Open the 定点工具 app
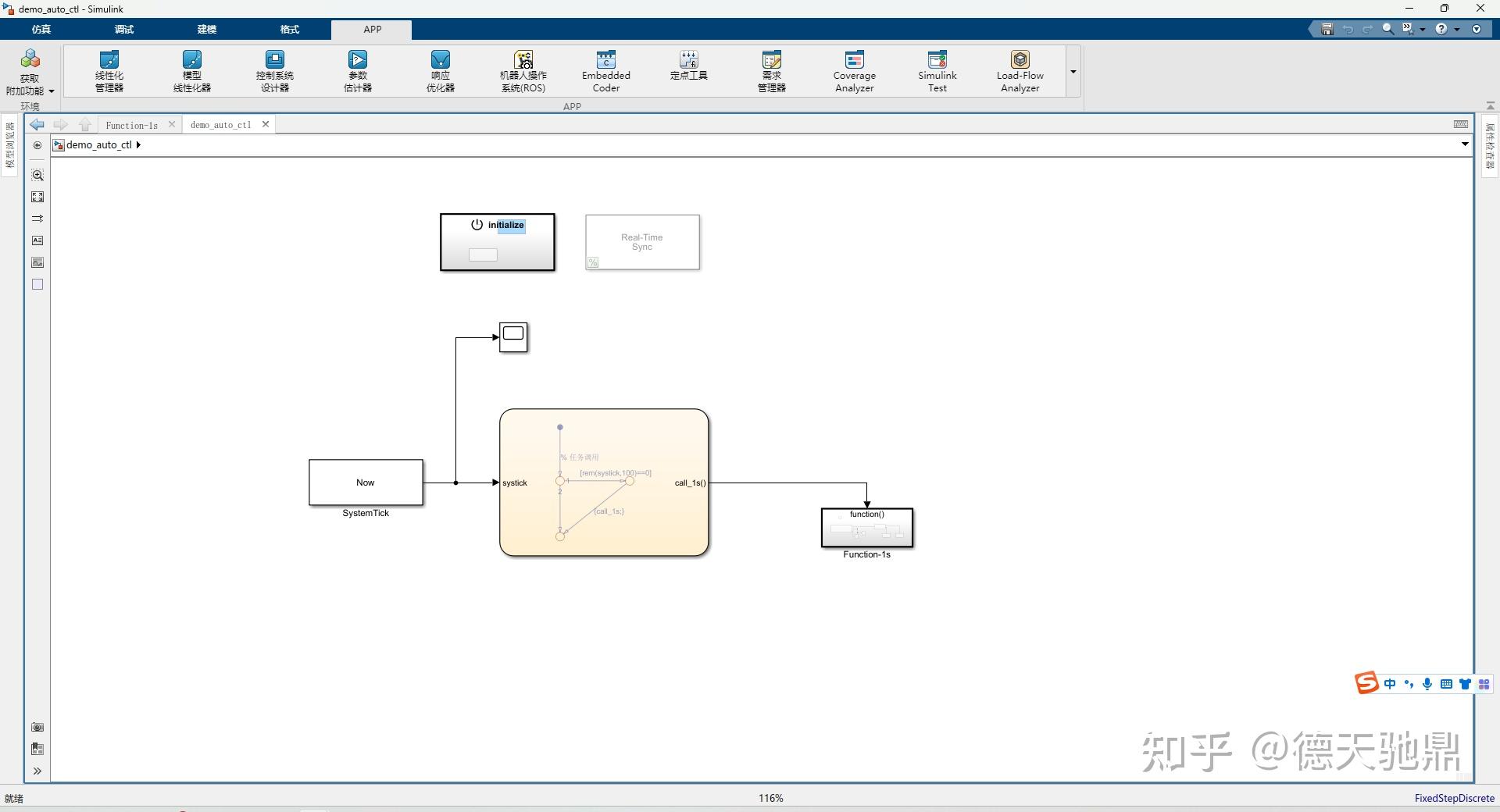 point(689,66)
